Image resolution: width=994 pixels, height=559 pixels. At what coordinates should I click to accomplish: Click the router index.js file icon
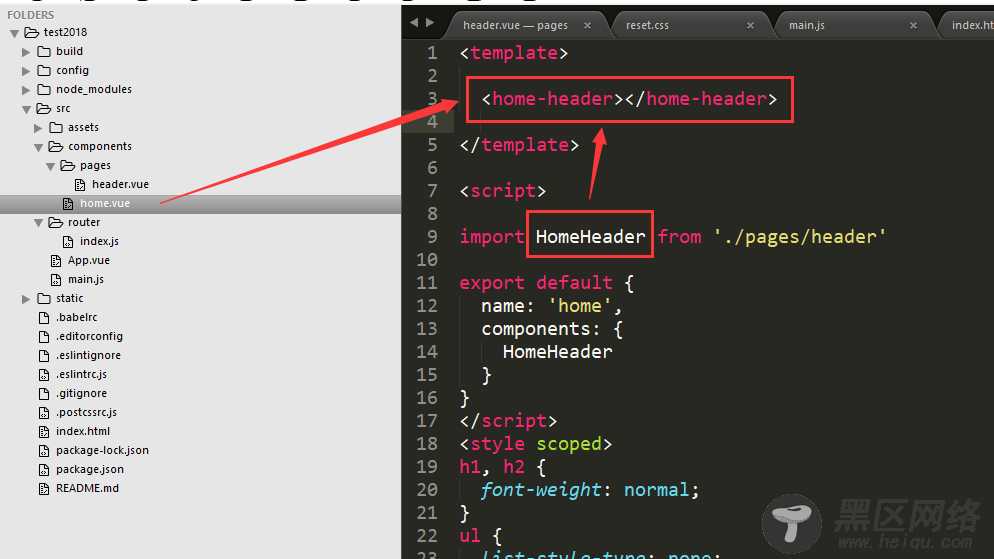68,241
